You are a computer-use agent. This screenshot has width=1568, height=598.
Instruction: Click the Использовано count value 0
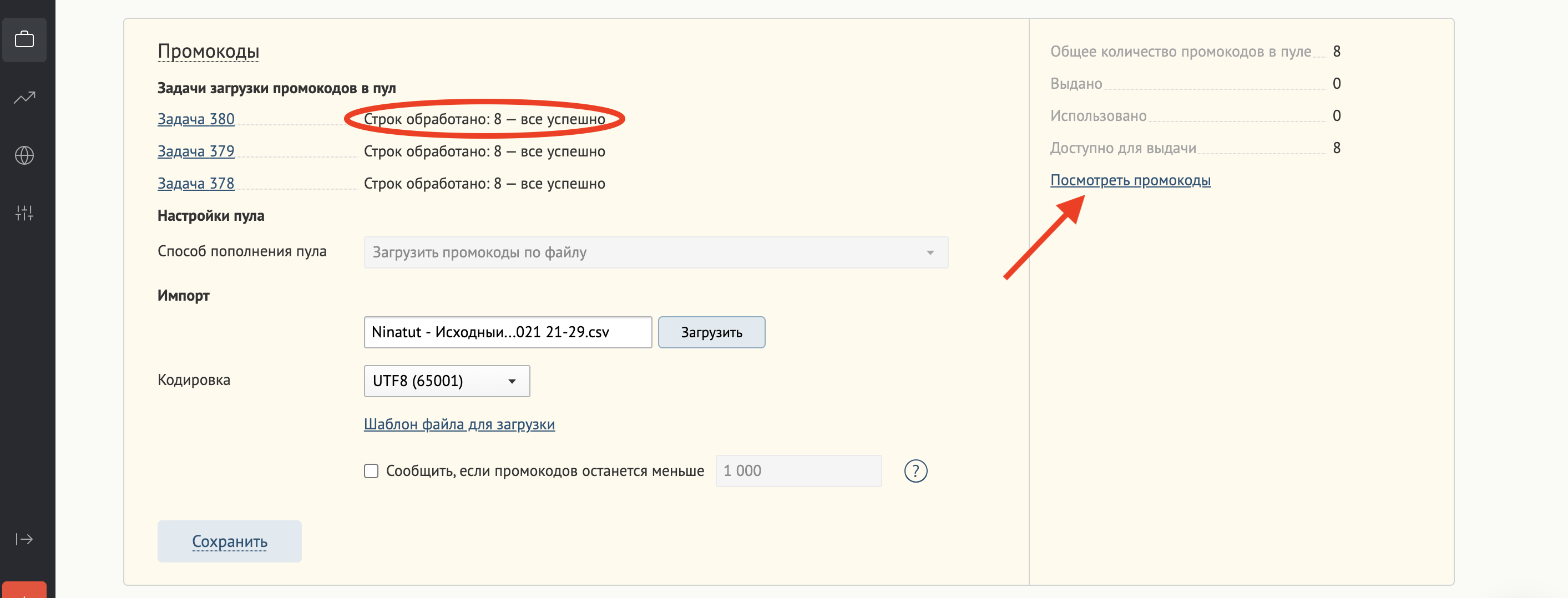[1337, 115]
